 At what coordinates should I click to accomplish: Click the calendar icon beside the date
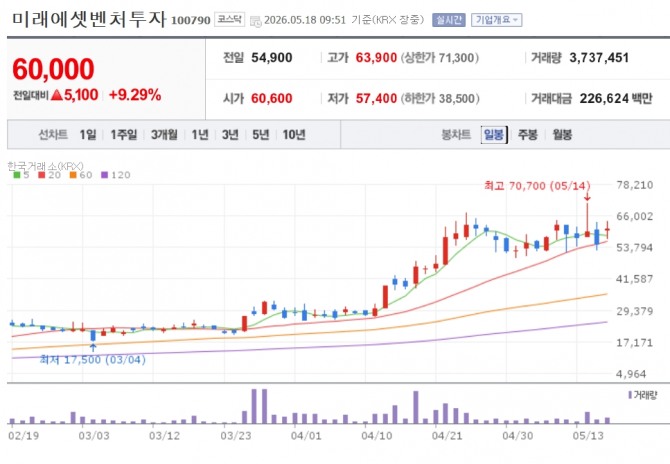coord(255,21)
